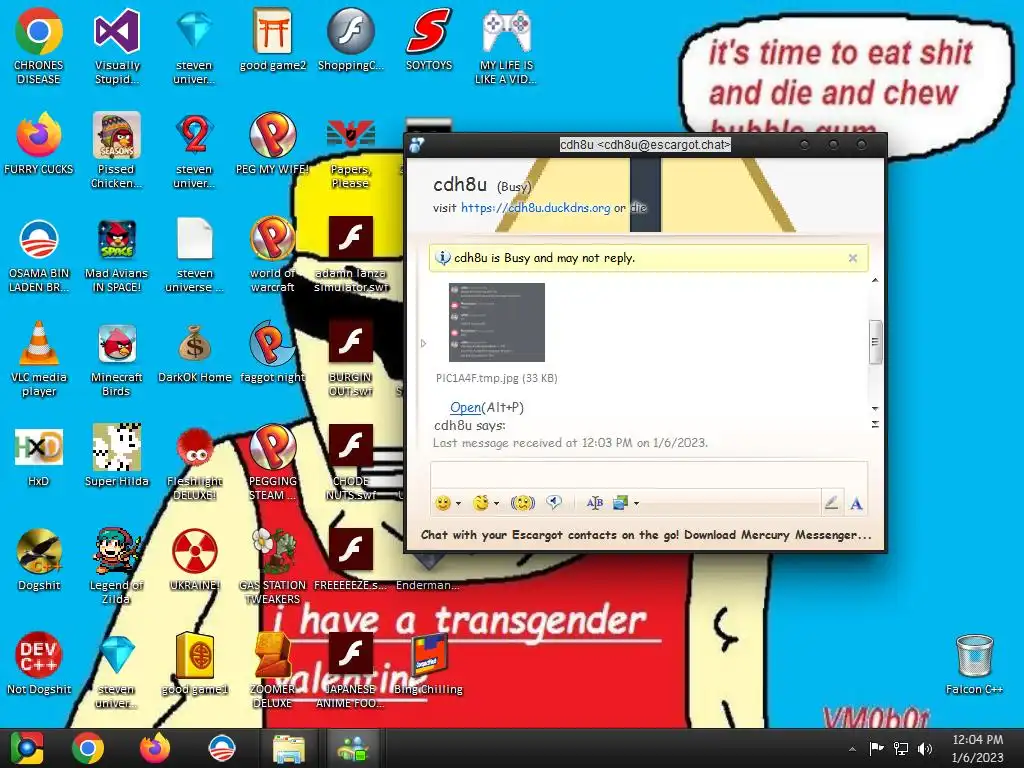Switch to text mode with the A icon
This screenshot has width=1024, height=768.
(x=856, y=504)
